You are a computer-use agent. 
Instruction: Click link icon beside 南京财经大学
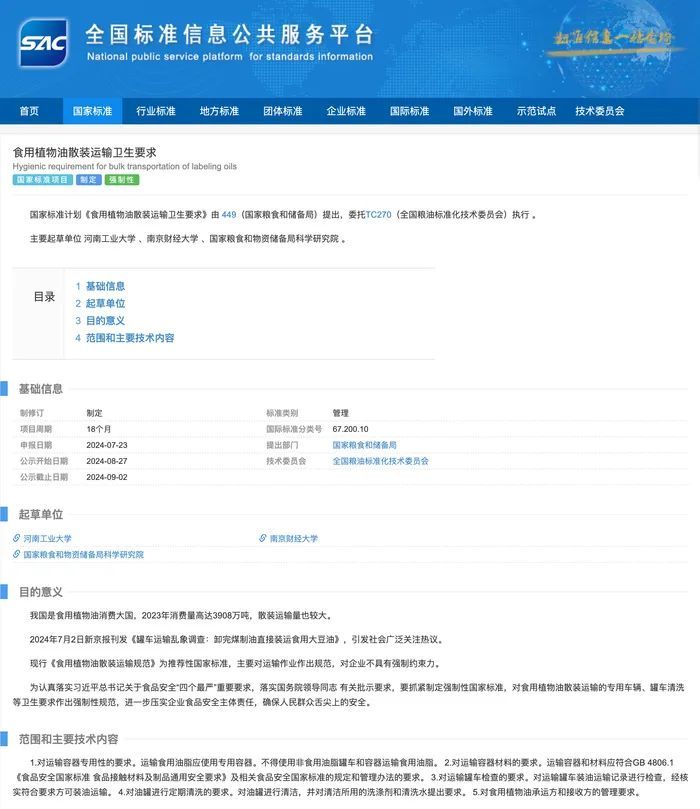coord(263,539)
